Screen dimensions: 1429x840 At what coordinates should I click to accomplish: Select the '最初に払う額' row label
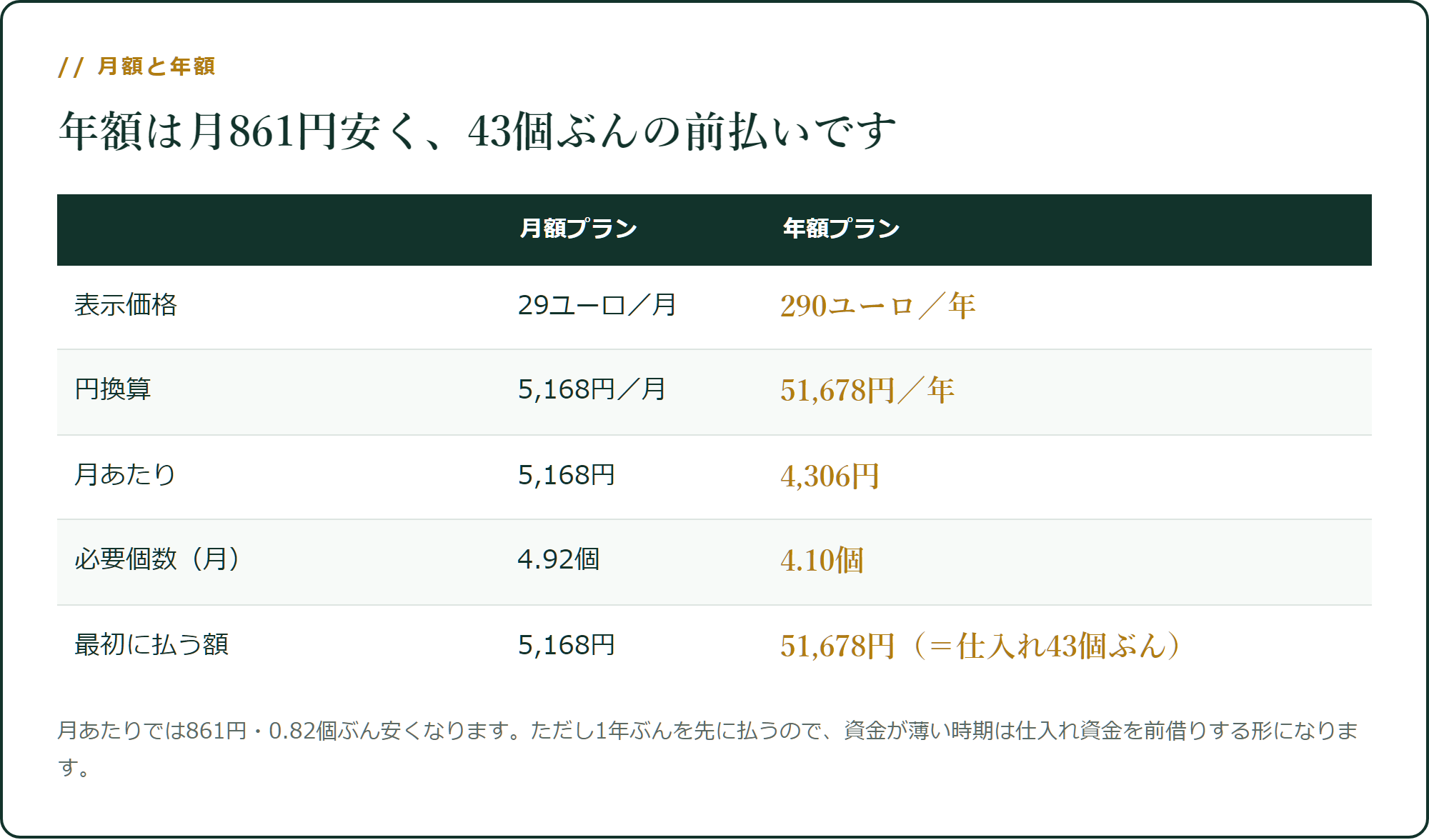point(151,645)
